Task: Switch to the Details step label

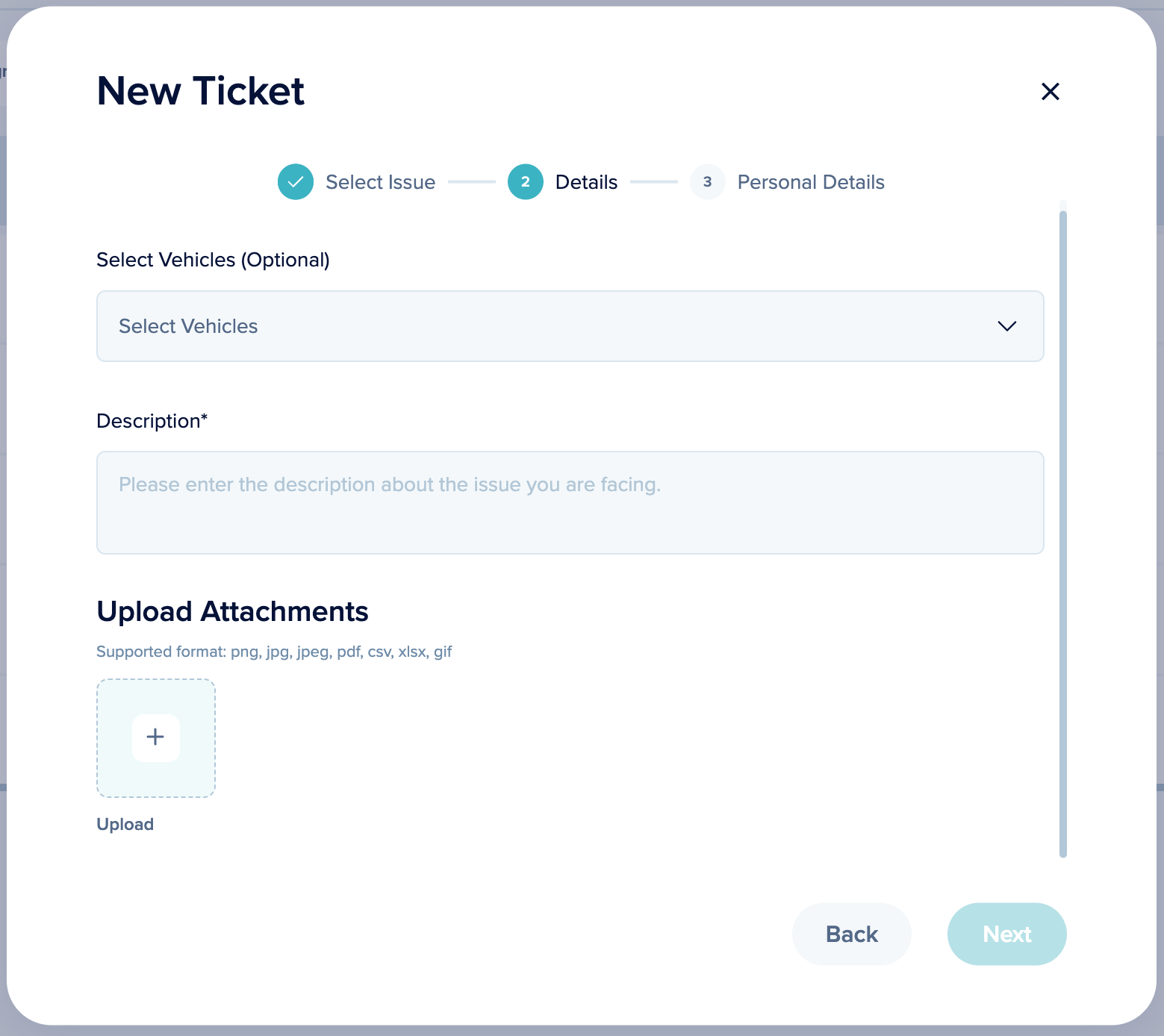Action: pyautogui.click(x=587, y=182)
